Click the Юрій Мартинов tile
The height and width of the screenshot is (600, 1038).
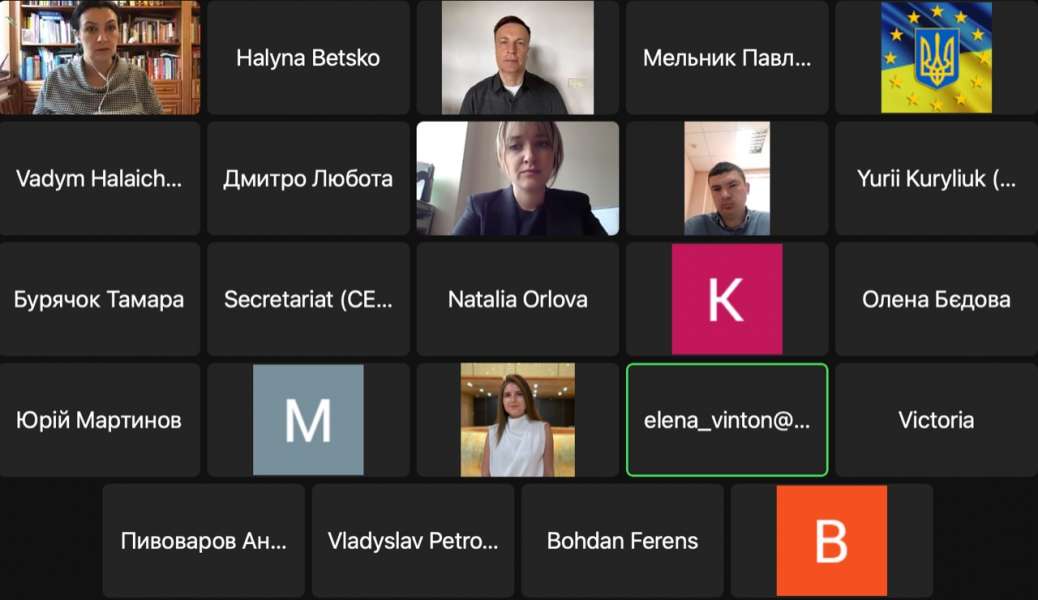click(x=99, y=420)
